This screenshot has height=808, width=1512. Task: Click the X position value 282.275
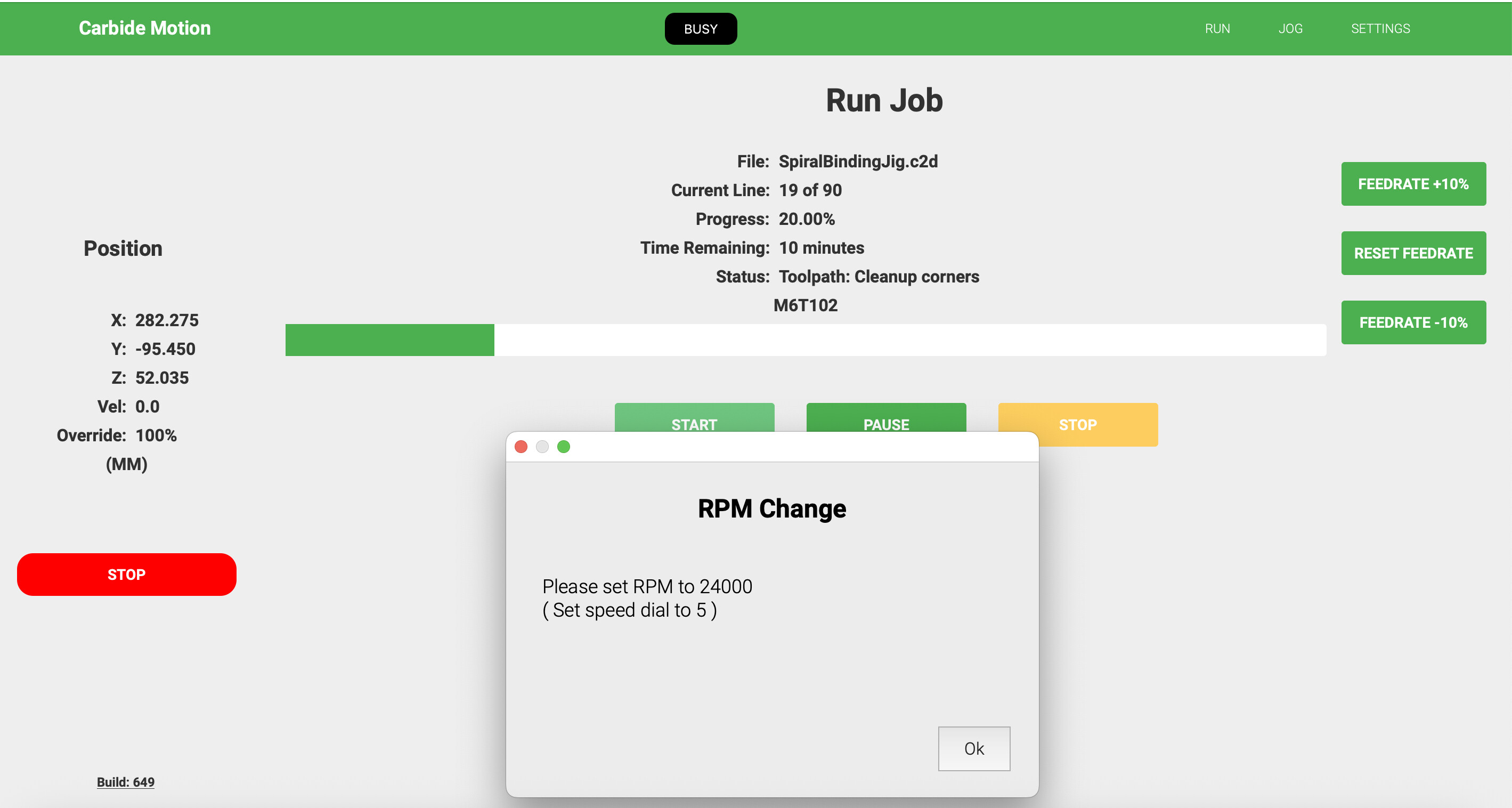pos(167,320)
